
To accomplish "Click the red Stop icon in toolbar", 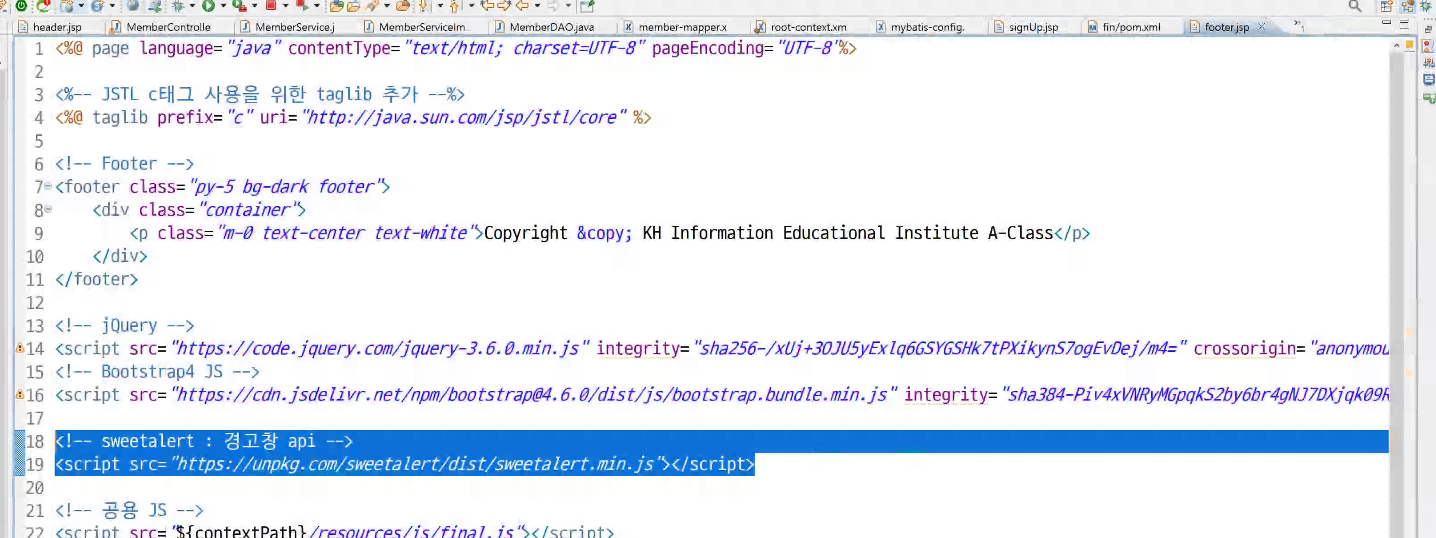I will pyautogui.click(x=271, y=6).
